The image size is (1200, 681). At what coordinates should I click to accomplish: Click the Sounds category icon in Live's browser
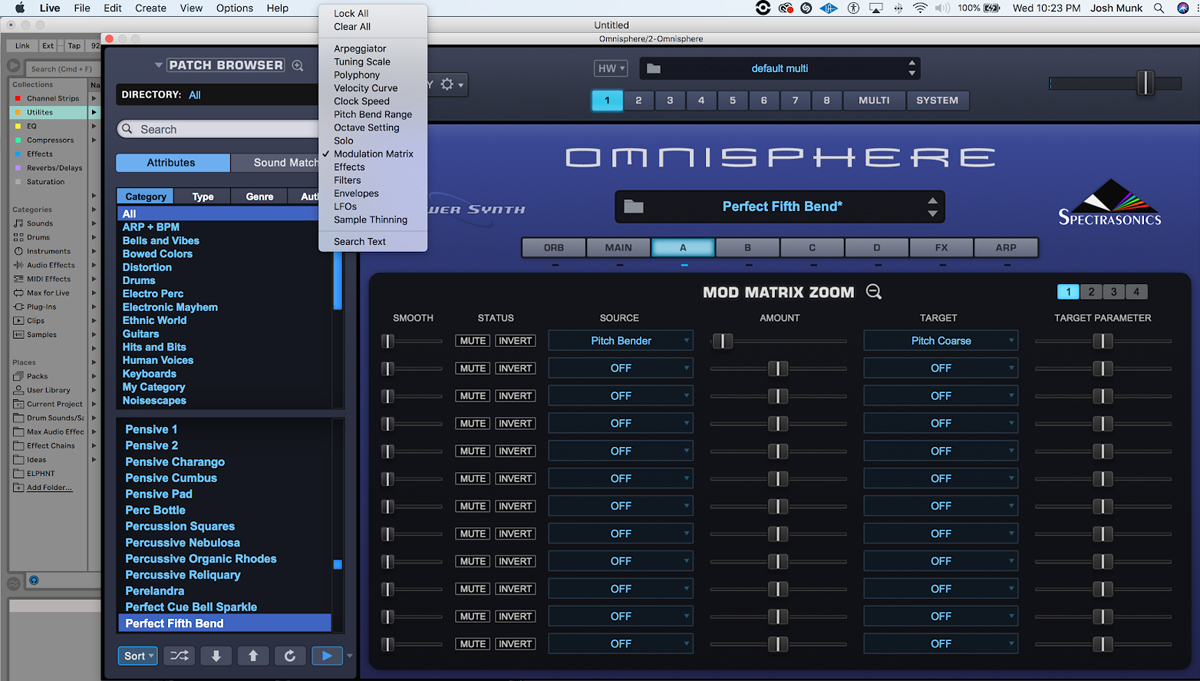19,223
